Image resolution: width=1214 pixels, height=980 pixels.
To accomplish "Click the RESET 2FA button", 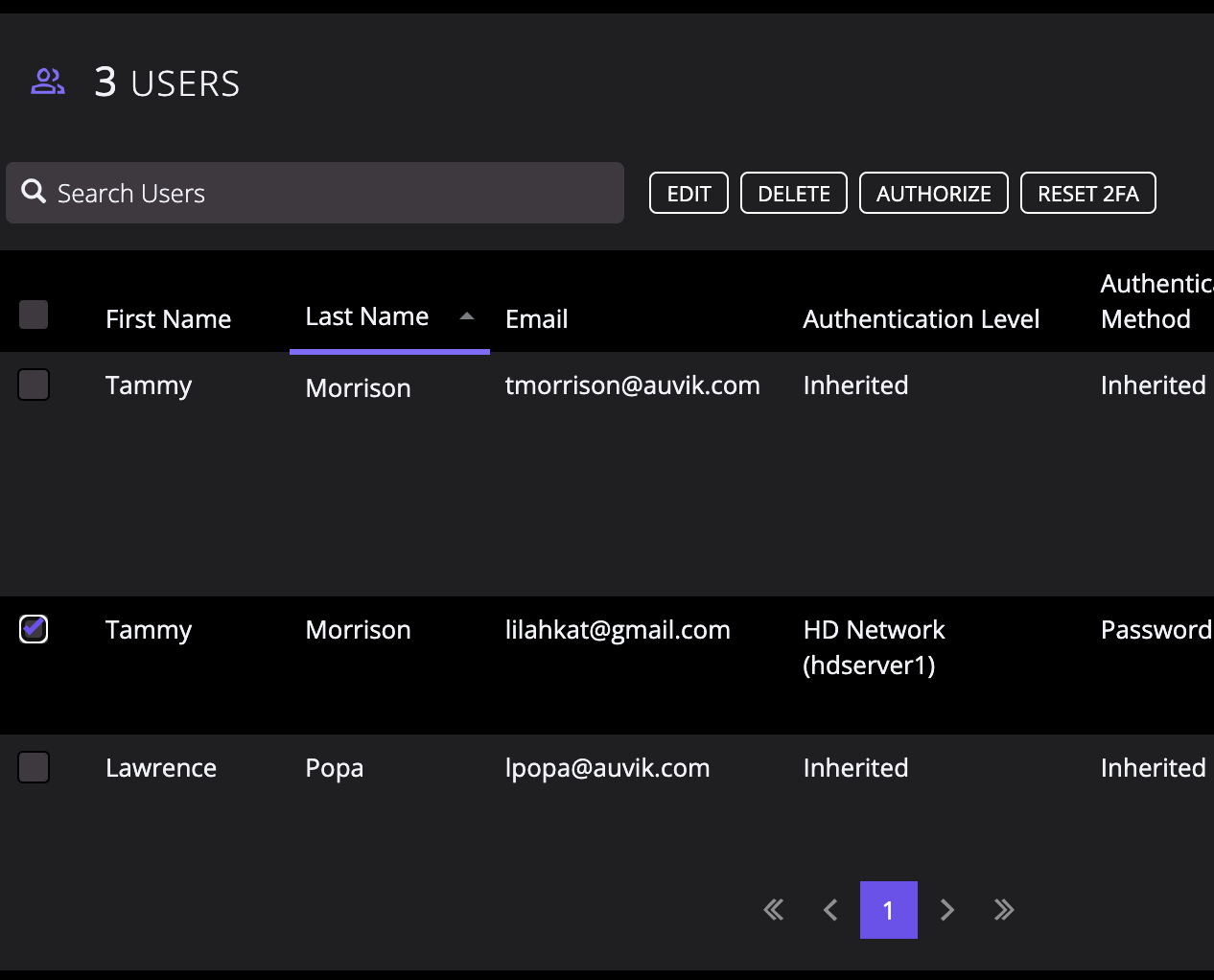I will 1088,193.
